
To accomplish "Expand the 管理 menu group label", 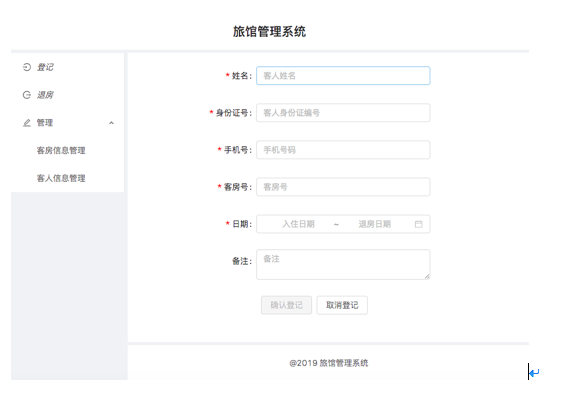I will click(x=45, y=123).
